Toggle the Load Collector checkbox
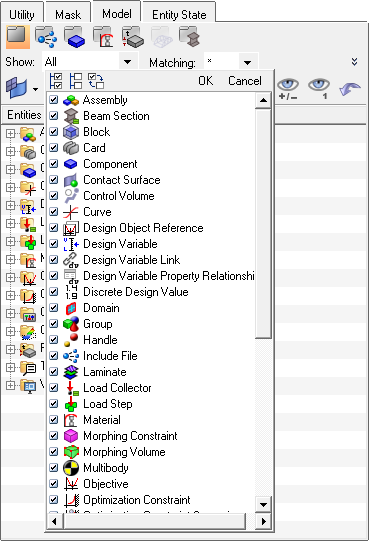The height and width of the screenshot is (541, 369). (54, 387)
